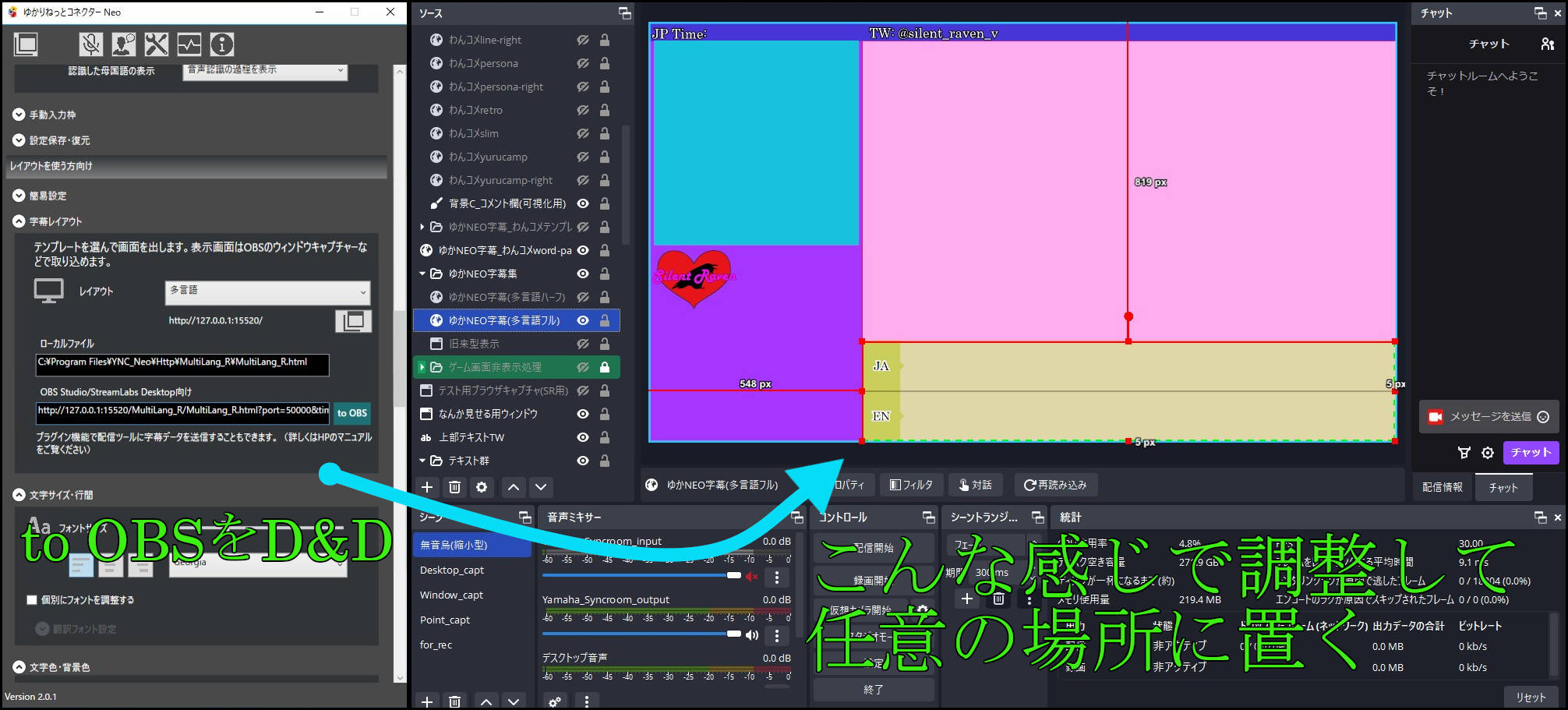Image resolution: width=1568 pixels, height=710 pixels.
Task: Switch to チャット tab at bottom
Action: 1503,488
